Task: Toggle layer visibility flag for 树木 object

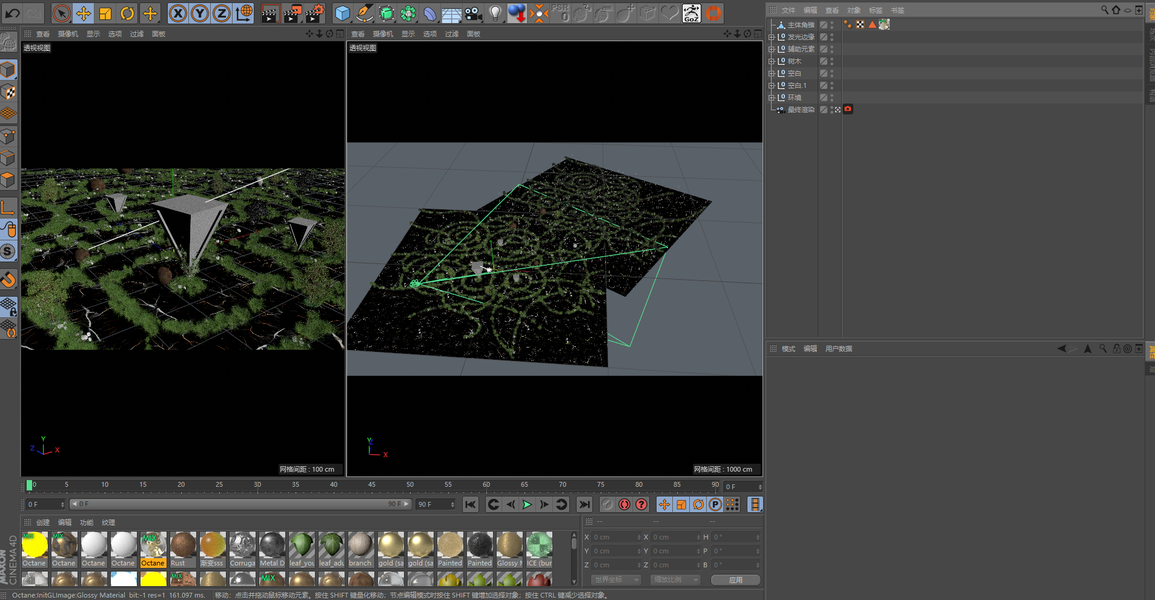Action: (824, 61)
